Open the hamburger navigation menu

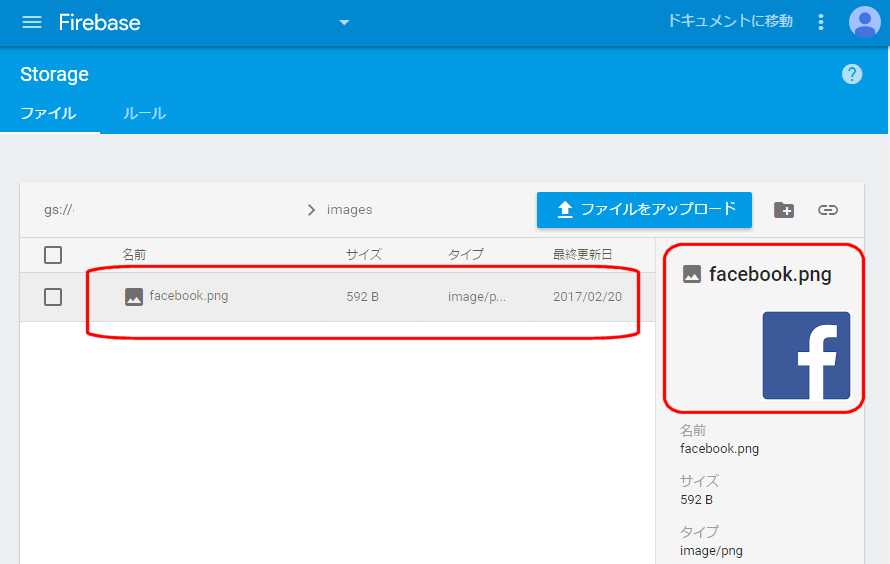(32, 22)
